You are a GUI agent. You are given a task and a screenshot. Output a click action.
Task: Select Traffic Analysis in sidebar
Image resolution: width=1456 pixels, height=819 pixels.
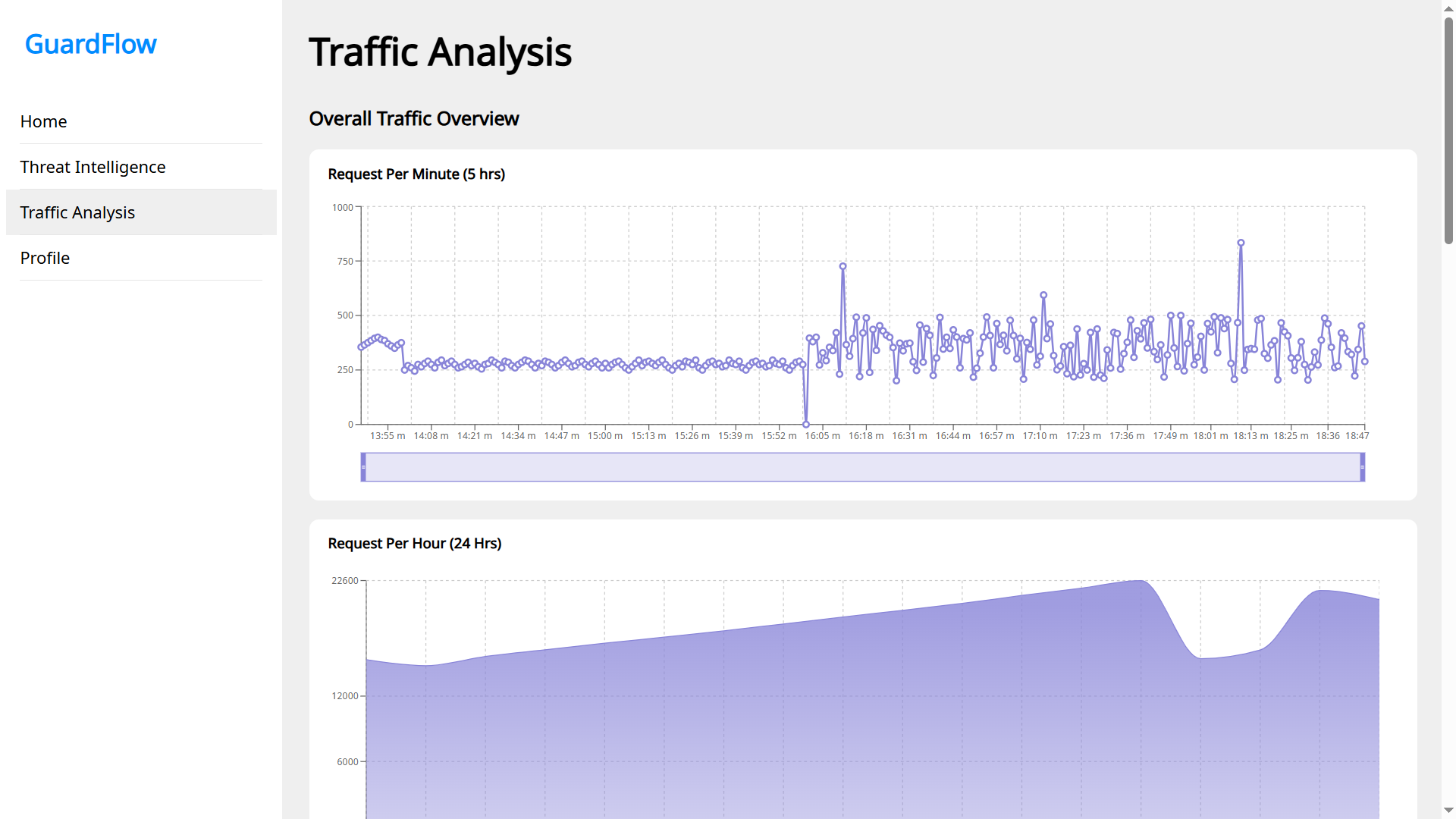click(x=77, y=212)
